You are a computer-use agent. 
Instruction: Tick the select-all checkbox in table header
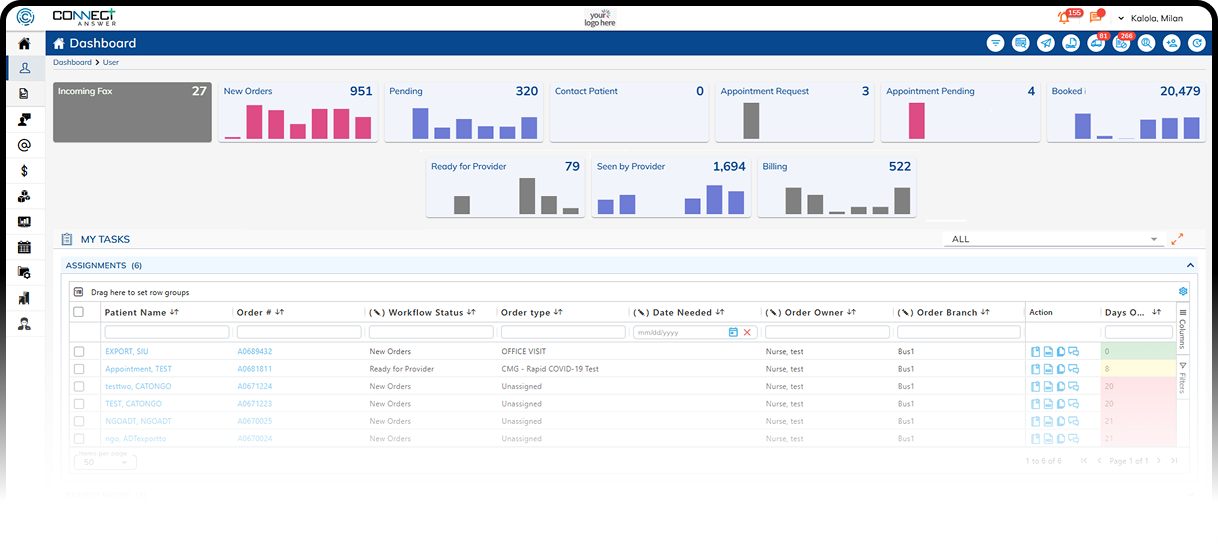click(x=79, y=312)
